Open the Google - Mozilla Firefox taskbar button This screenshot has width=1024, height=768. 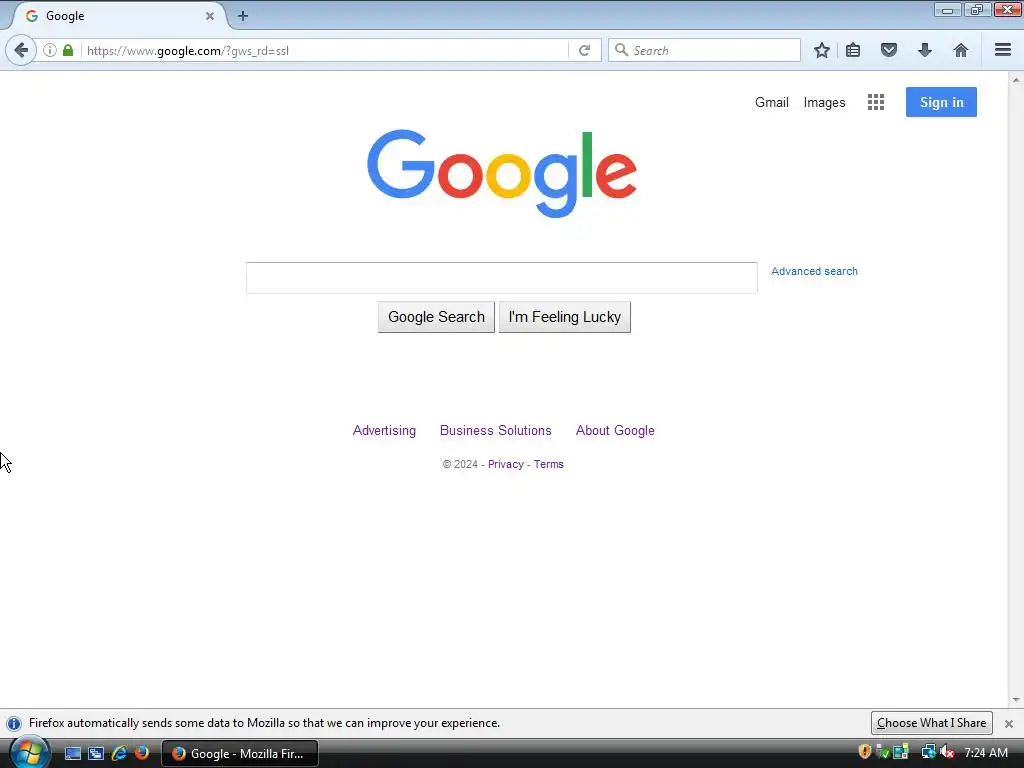point(240,754)
